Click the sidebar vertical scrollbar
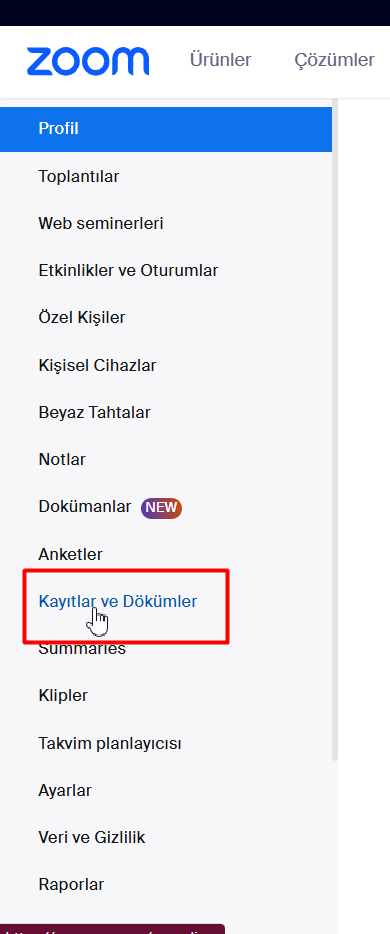Viewport: 390px width, 934px height. pyautogui.click(x=335, y=429)
